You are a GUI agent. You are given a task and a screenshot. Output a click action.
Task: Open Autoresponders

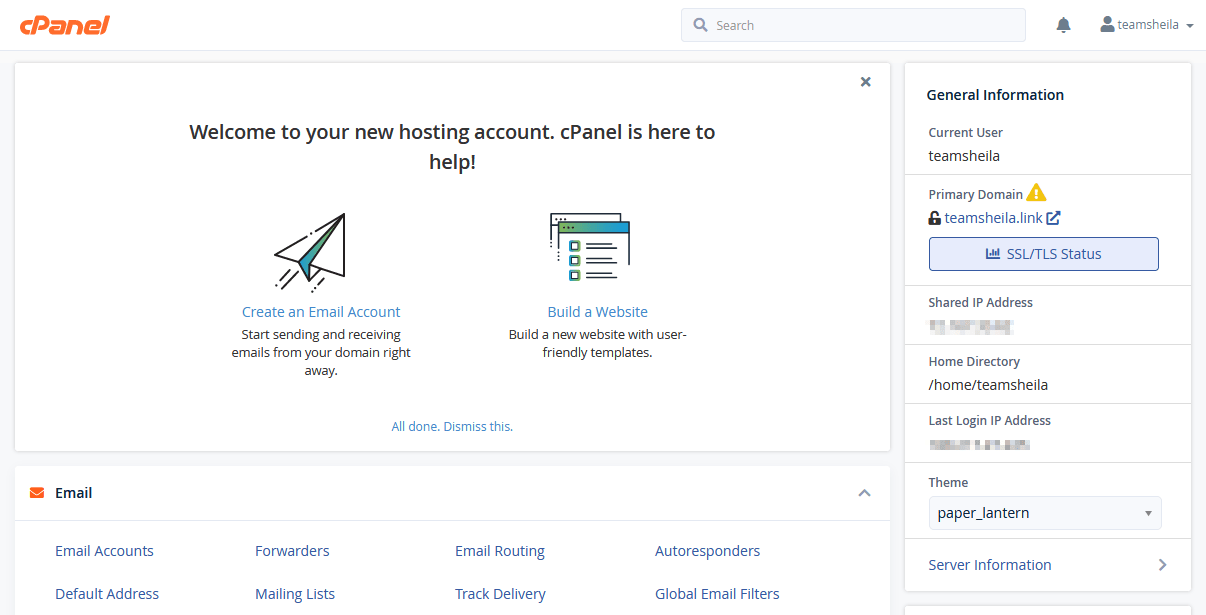coord(708,551)
